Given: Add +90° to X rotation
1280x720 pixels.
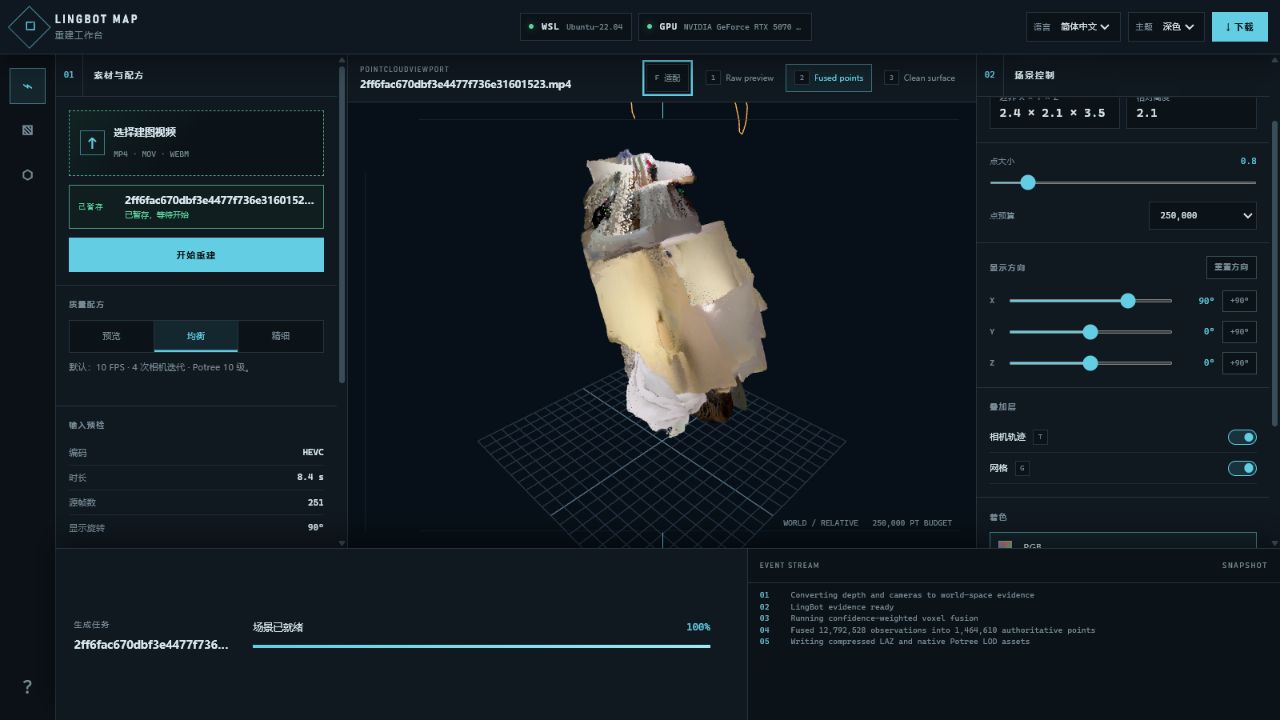Looking at the screenshot, I should click(x=1239, y=301).
